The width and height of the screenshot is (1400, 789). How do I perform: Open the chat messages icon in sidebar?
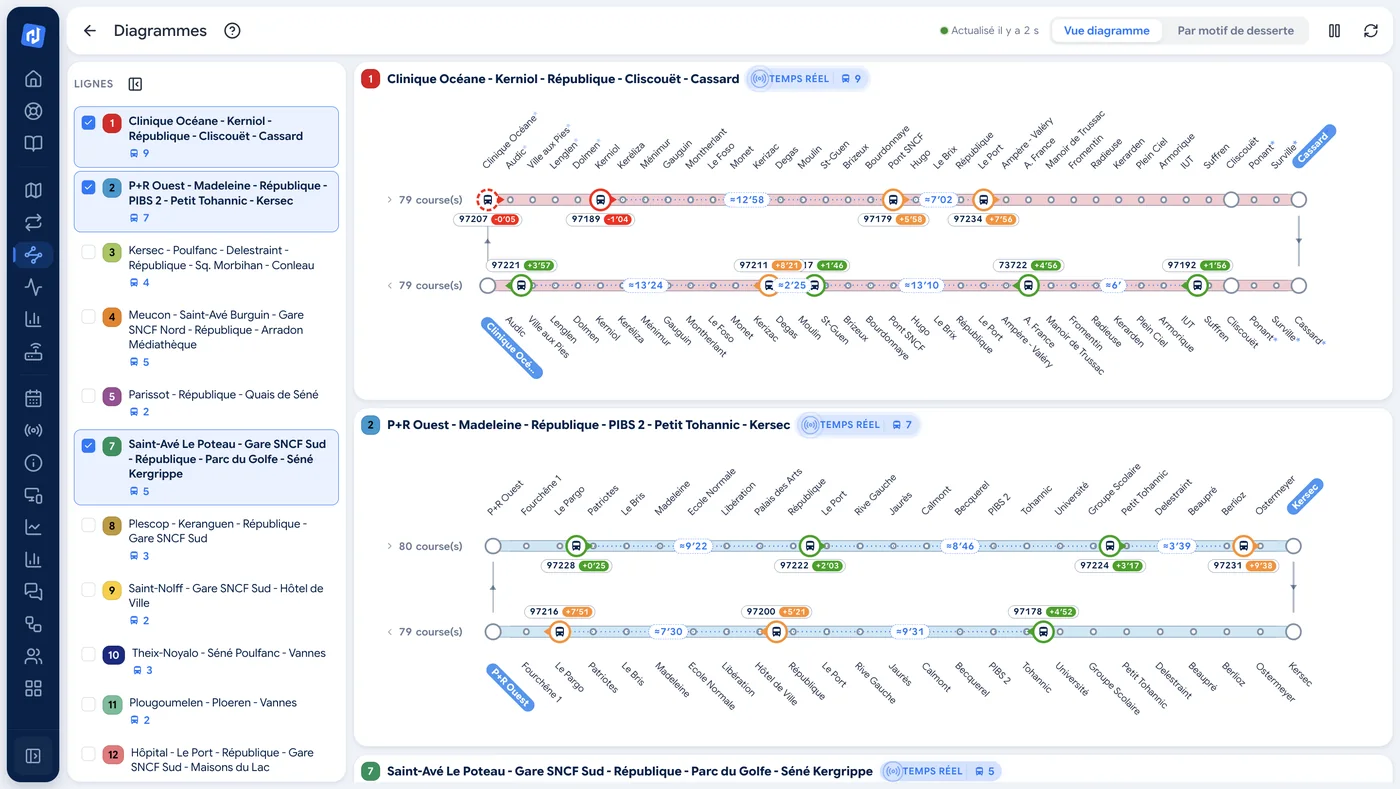(33, 592)
